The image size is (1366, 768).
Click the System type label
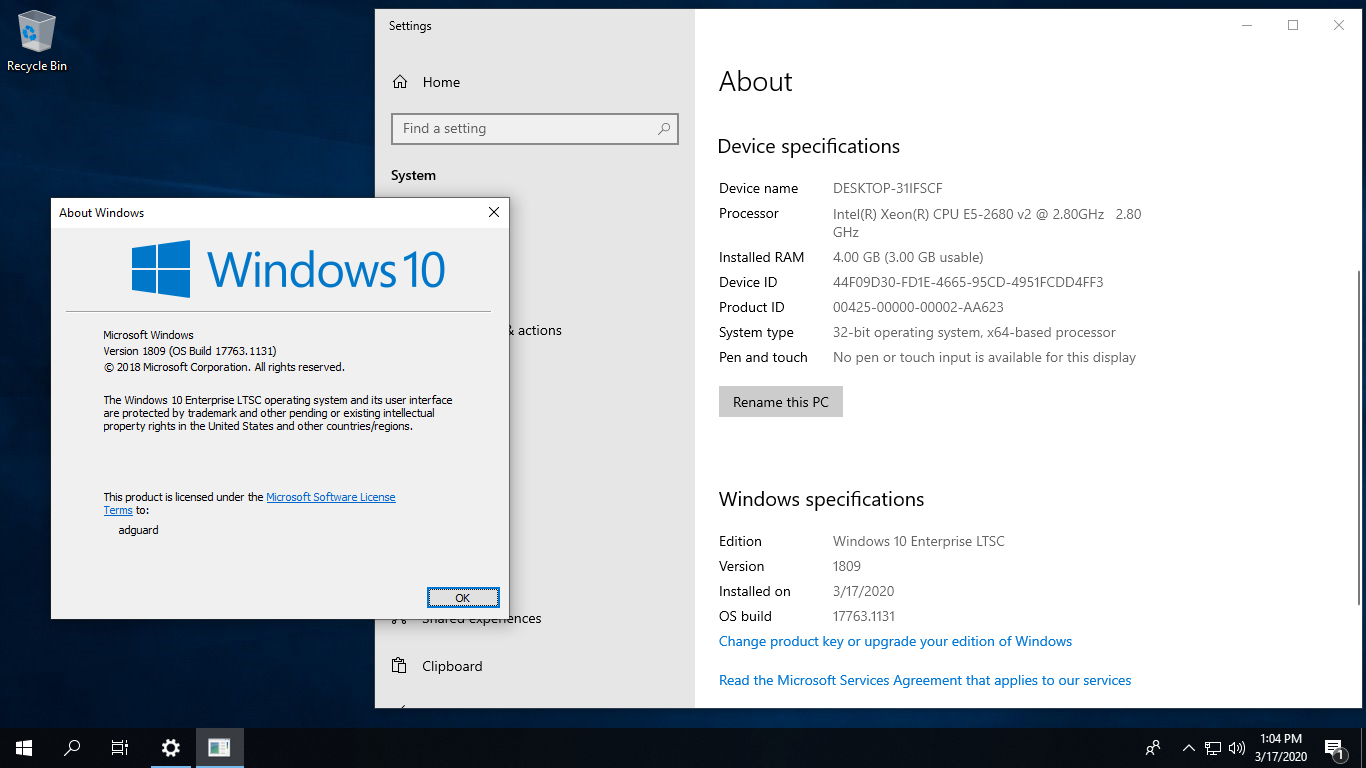(x=756, y=332)
